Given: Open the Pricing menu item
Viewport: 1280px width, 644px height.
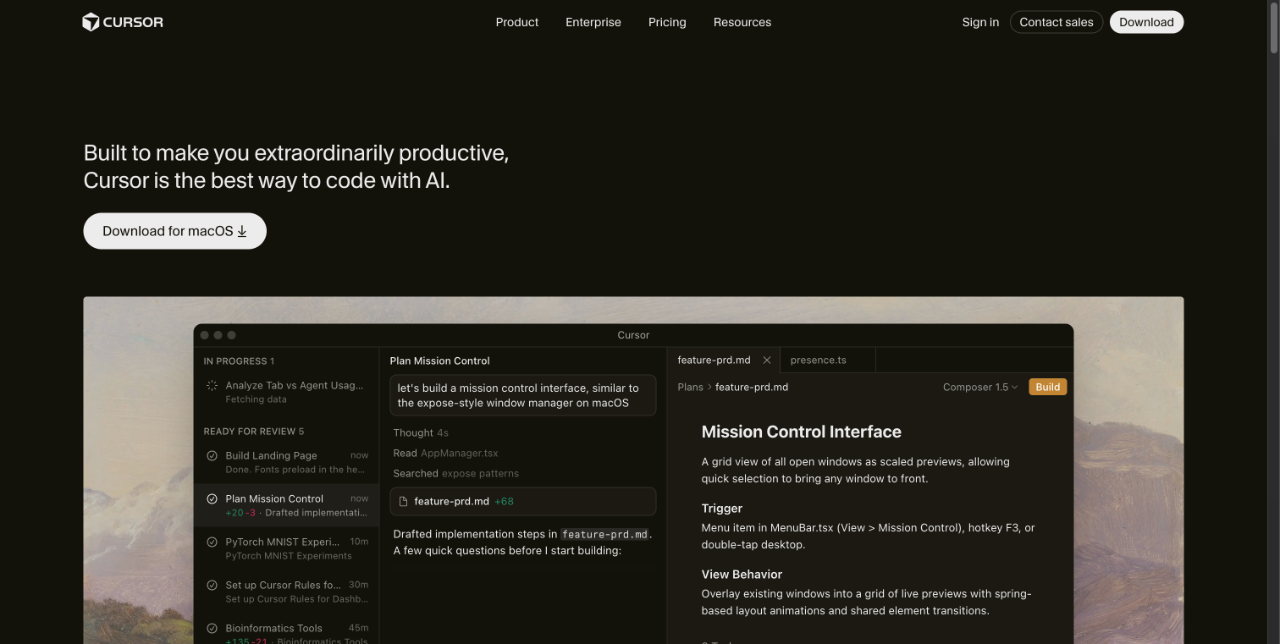Looking at the screenshot, I should click(667, 21).
